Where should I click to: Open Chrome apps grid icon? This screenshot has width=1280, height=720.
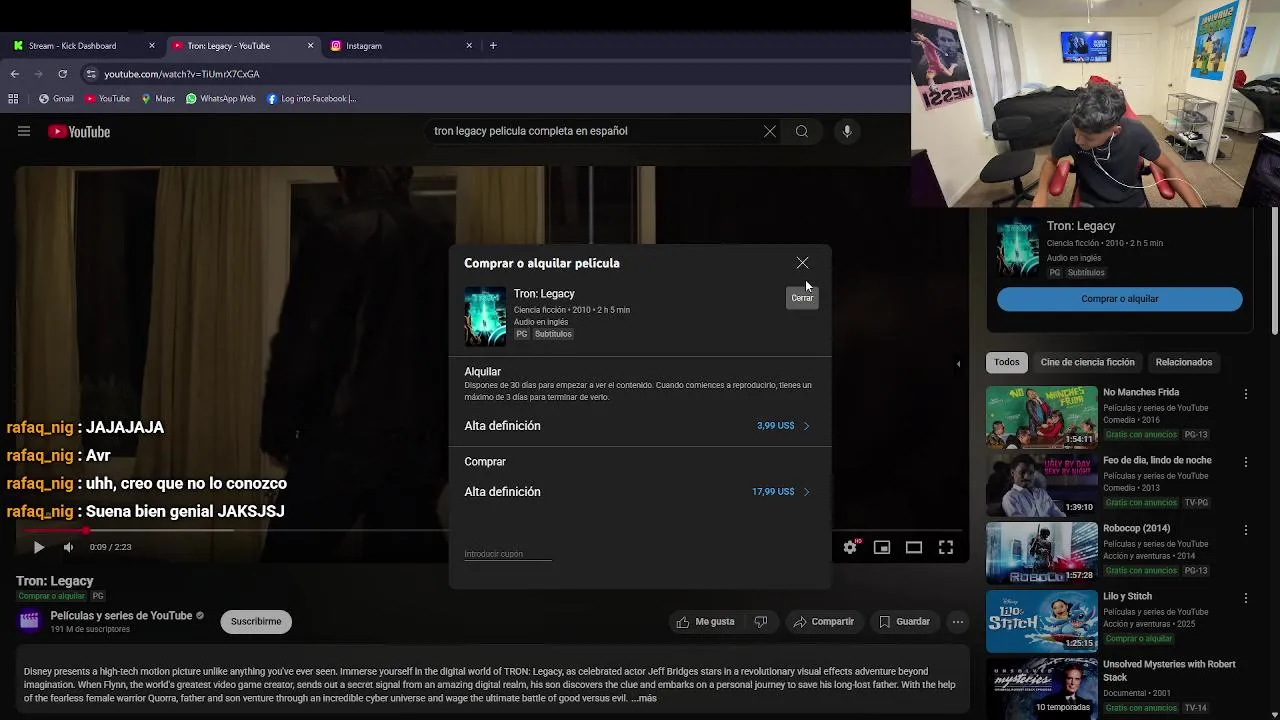coord(13,99)
